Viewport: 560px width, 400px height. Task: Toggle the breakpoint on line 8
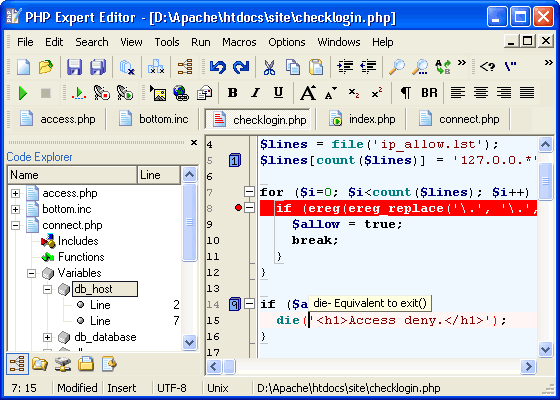(238, 208)
